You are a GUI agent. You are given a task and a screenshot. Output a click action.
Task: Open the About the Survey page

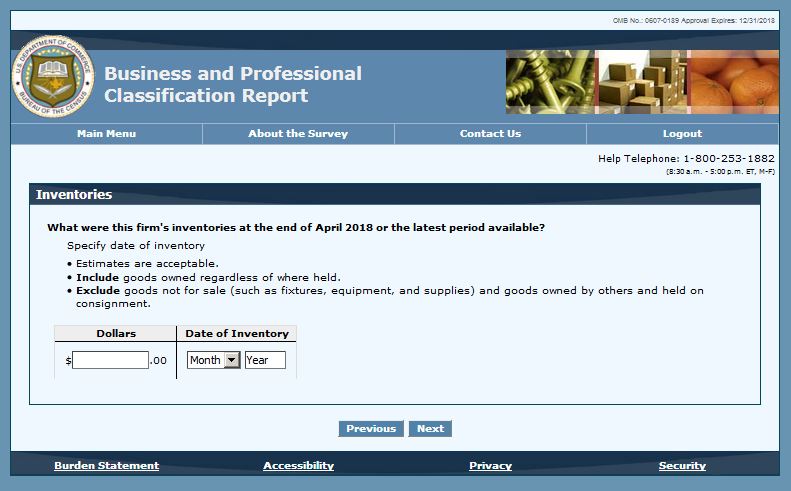click(298, 134)
